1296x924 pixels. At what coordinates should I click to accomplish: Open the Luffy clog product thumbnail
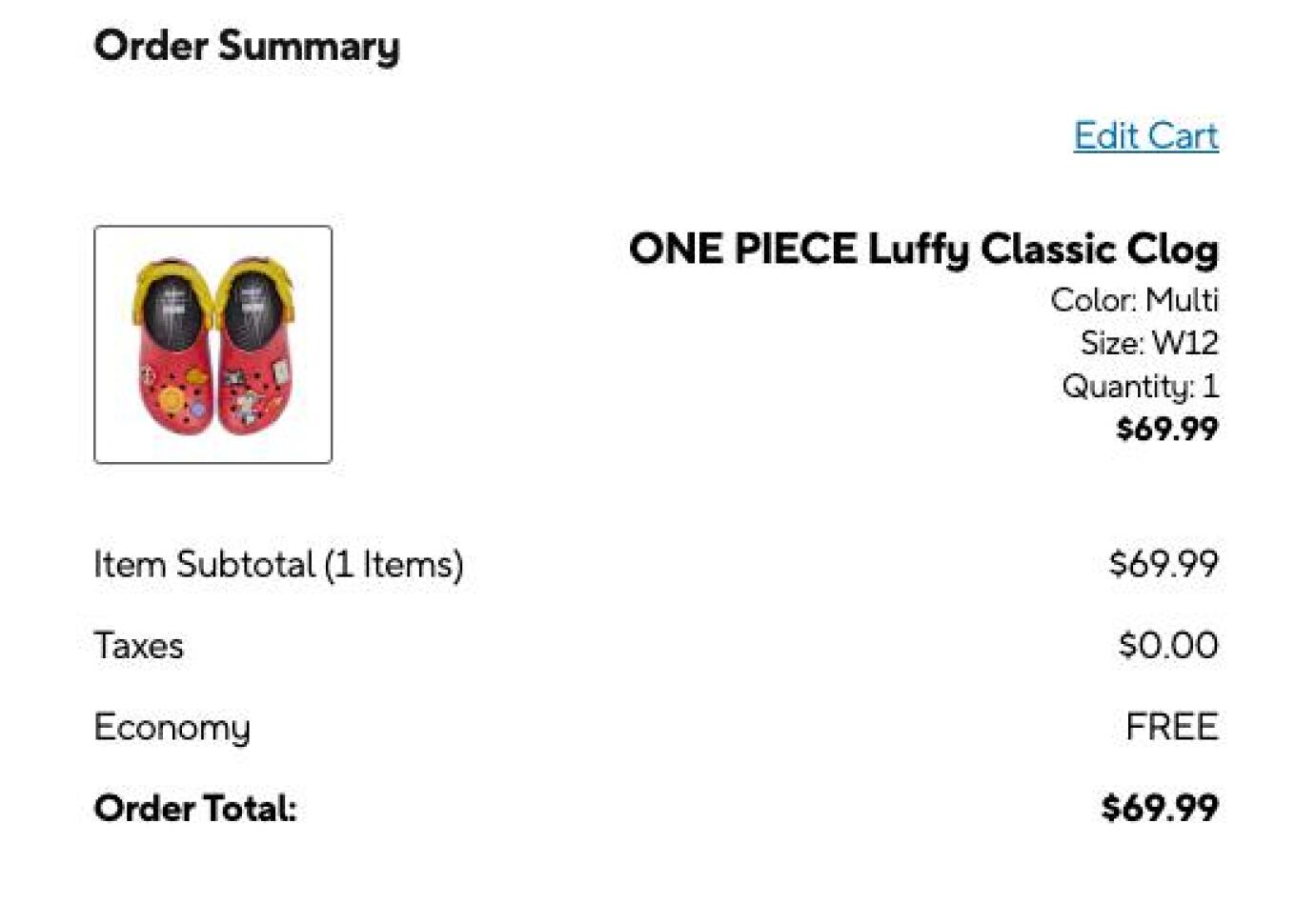(x=213, y=344)
